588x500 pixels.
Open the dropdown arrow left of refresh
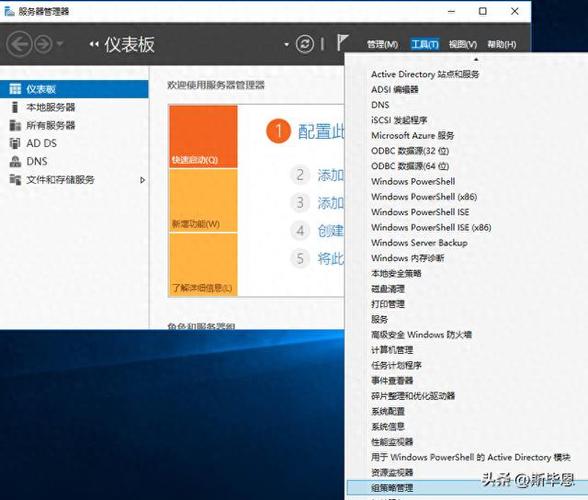tap(286, 45)
